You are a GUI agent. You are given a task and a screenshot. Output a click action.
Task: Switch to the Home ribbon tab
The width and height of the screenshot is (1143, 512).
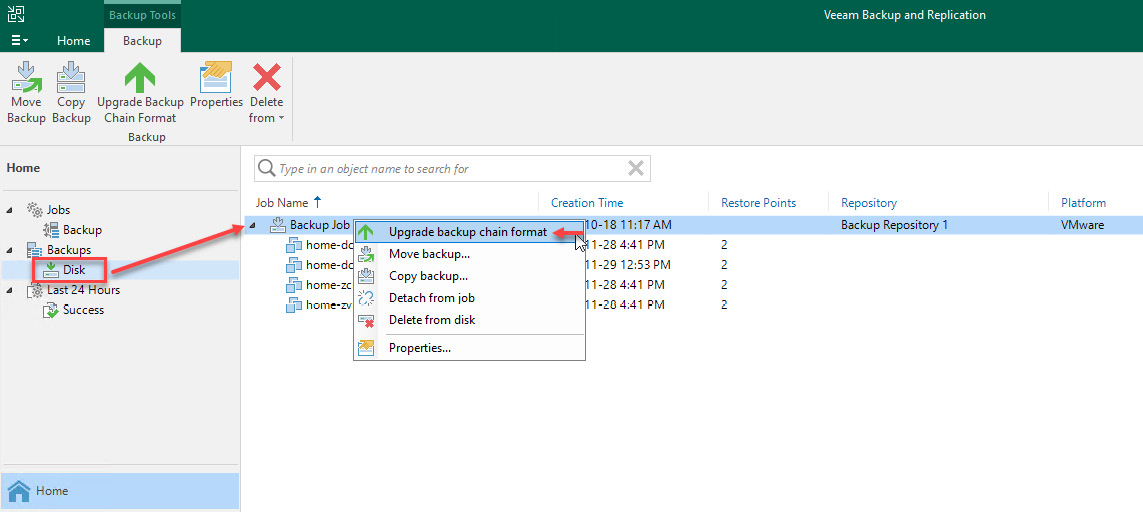(x=74, y=41)
